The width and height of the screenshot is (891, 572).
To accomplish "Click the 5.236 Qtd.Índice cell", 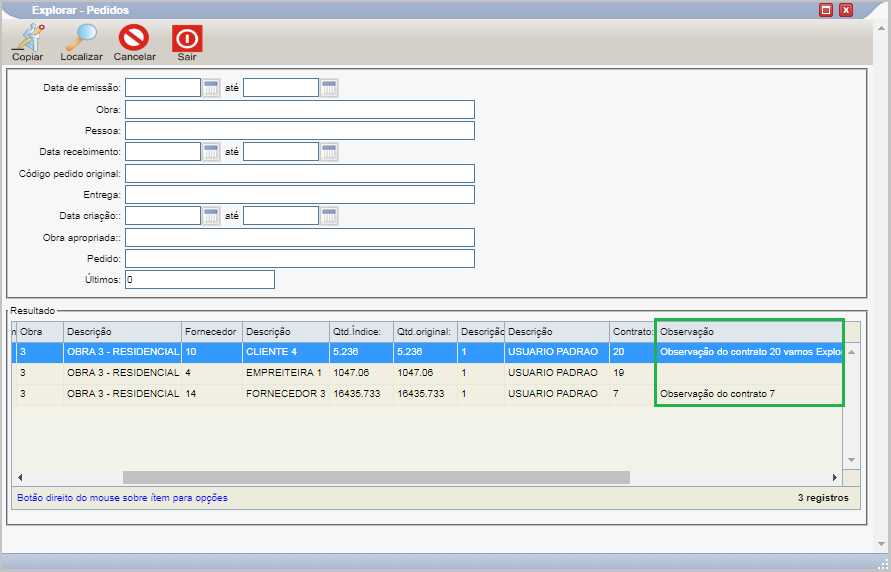I will point(361,352).
